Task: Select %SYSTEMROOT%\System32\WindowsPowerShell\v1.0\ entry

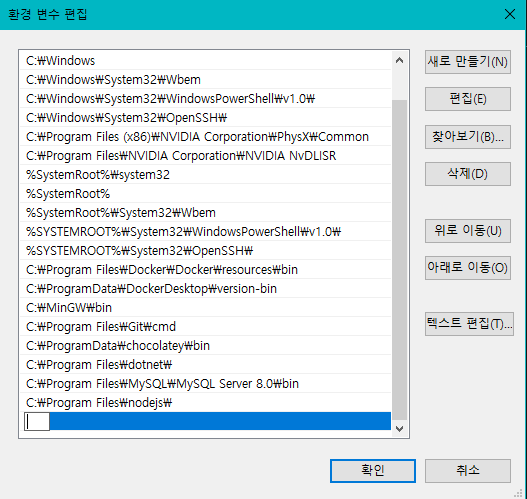Action: [205, 232]
